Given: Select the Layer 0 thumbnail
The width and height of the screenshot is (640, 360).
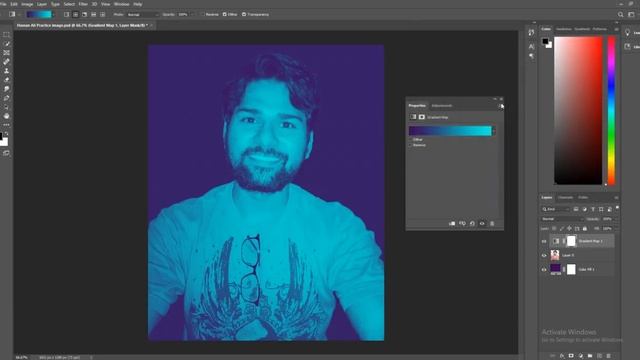Looking at the screenshot, I should click(x=555, y=256).
